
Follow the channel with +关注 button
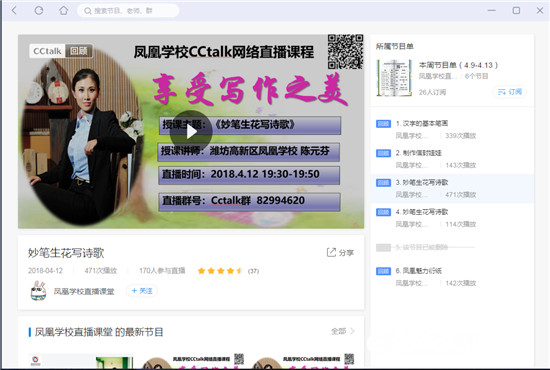point(142,291)
